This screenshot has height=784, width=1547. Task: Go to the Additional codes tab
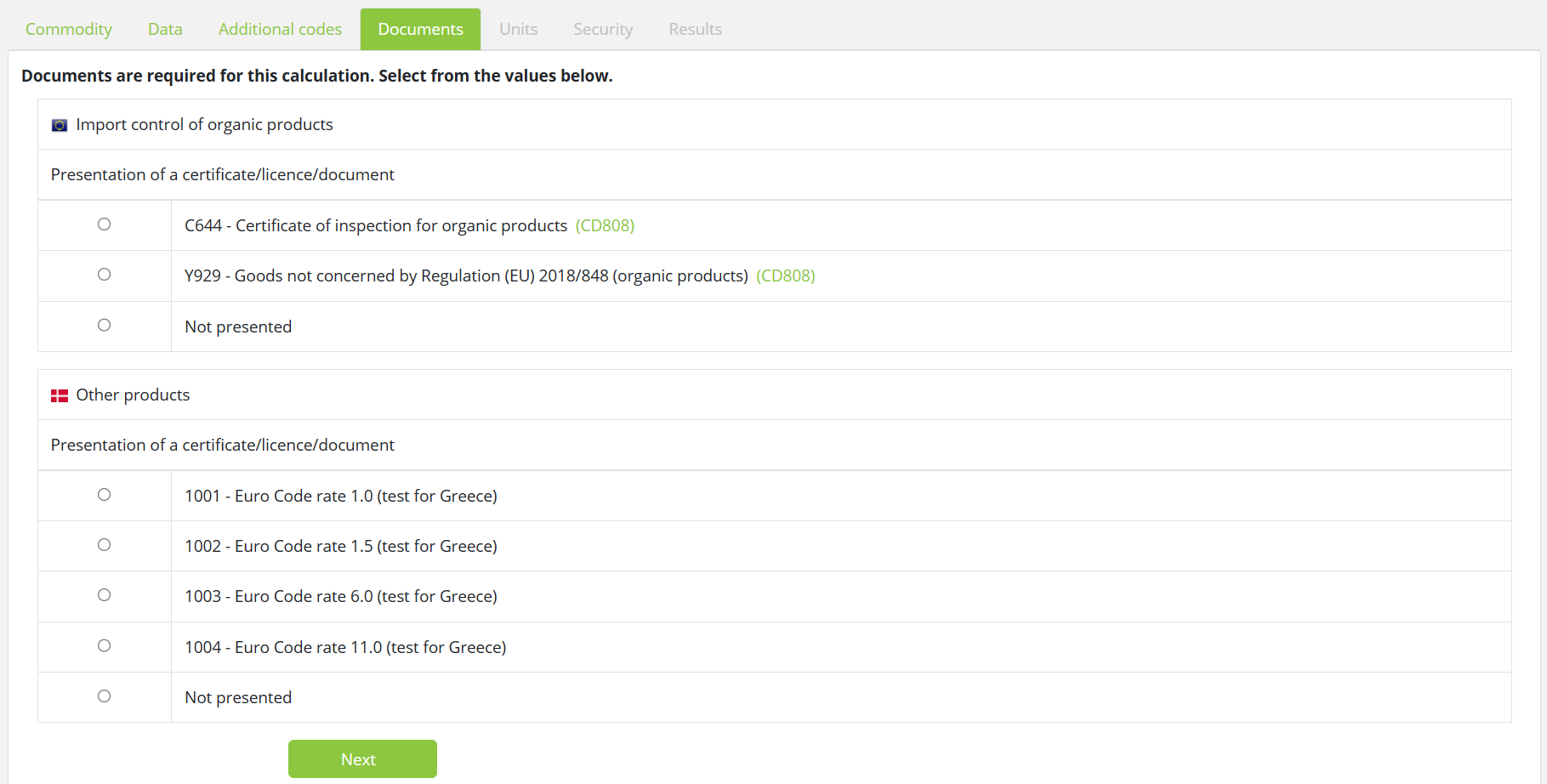pos(280,29)
